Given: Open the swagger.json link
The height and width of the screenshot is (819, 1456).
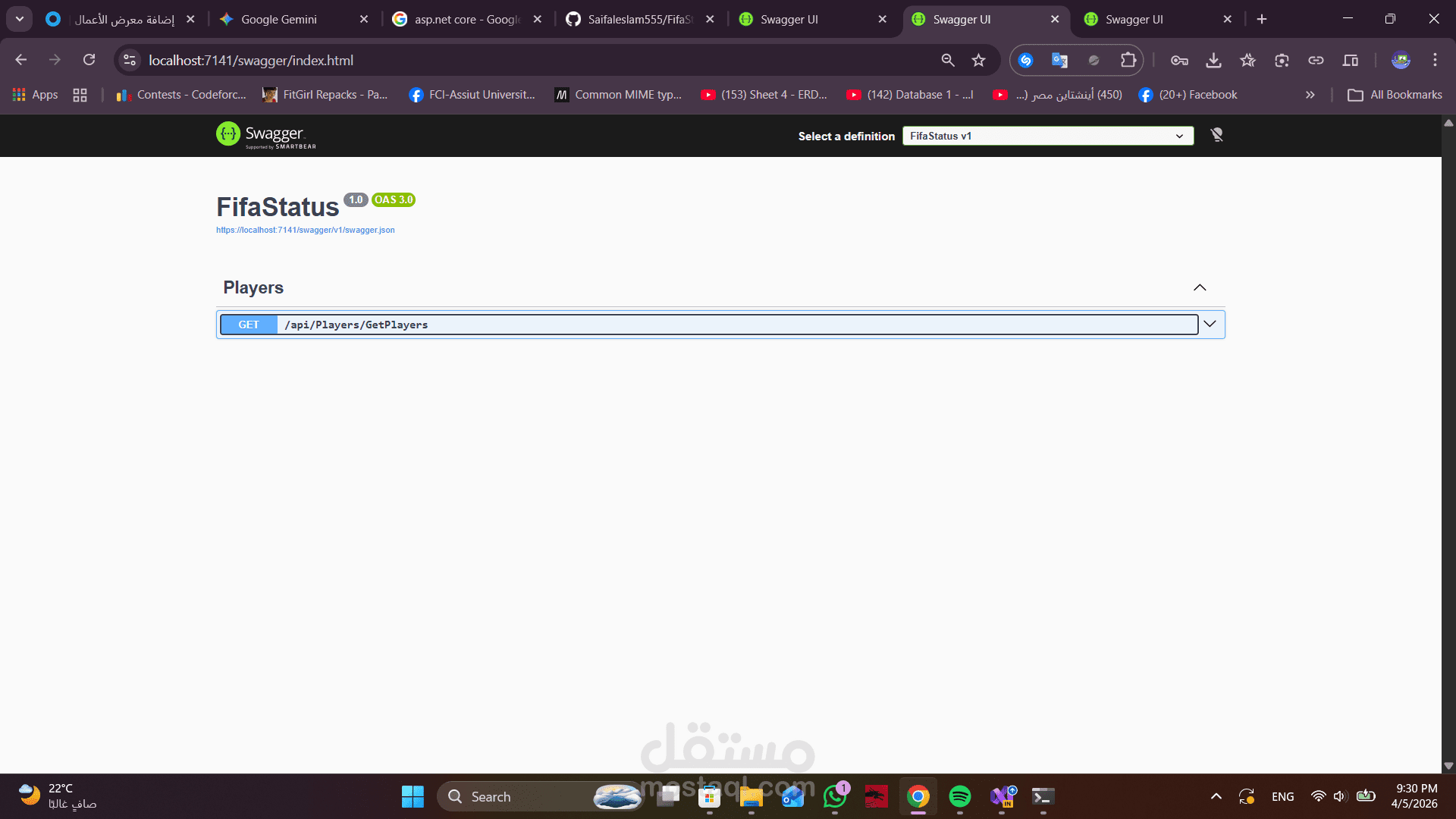Looking at the screenshot, I should point(305,230).
